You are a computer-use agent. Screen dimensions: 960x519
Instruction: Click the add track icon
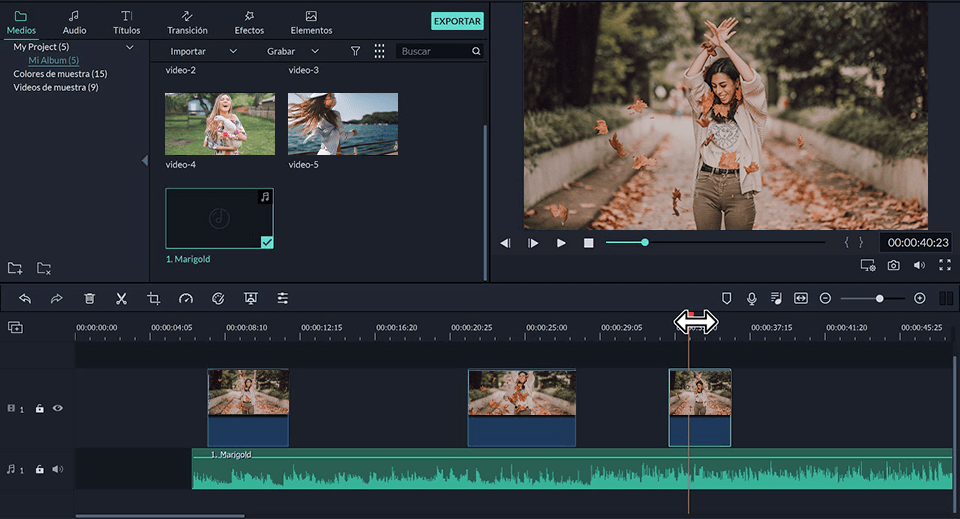[x=15, y=327]
